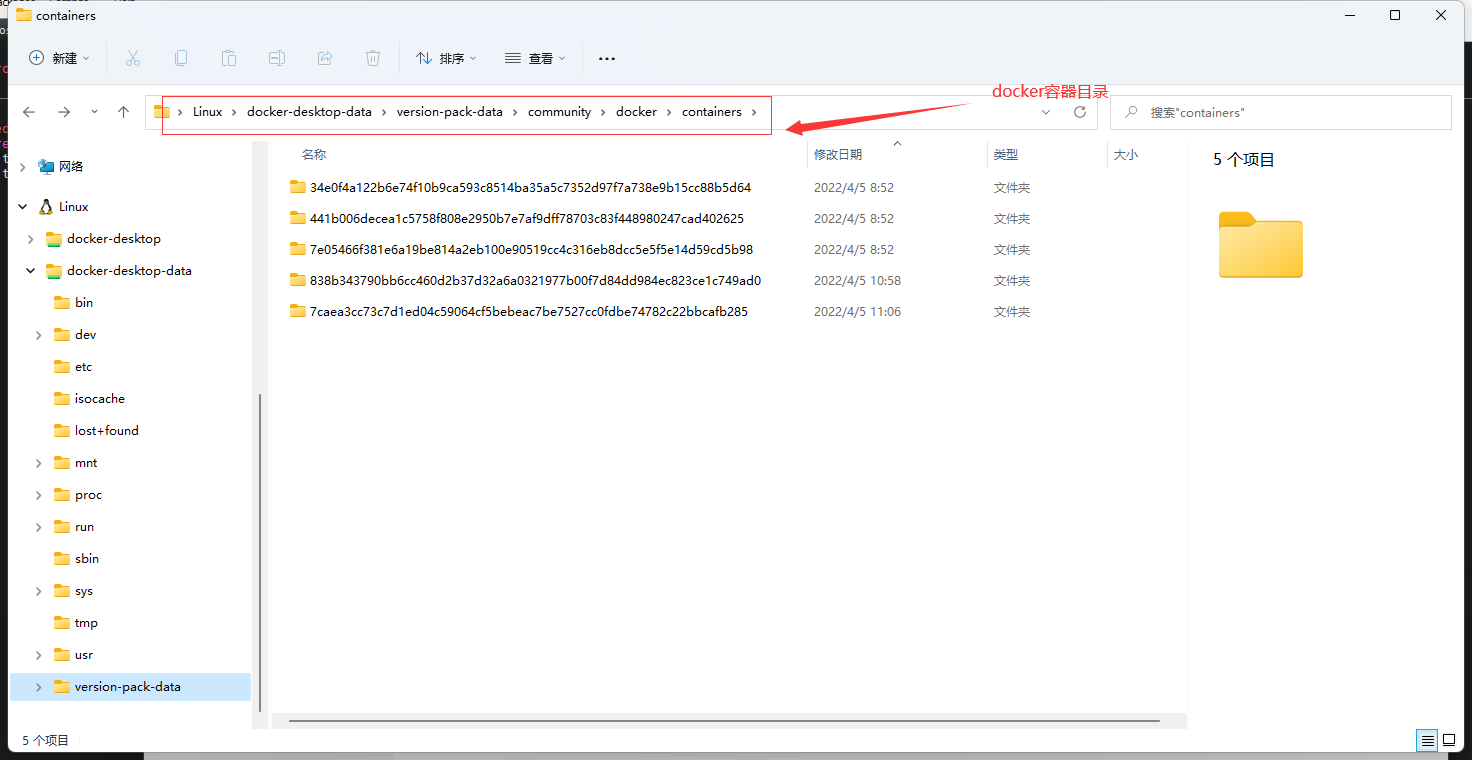This screenshot has width=1472, height=760.
Task: Expand the mnt folder in sidebar
Action: click(39, 463)
